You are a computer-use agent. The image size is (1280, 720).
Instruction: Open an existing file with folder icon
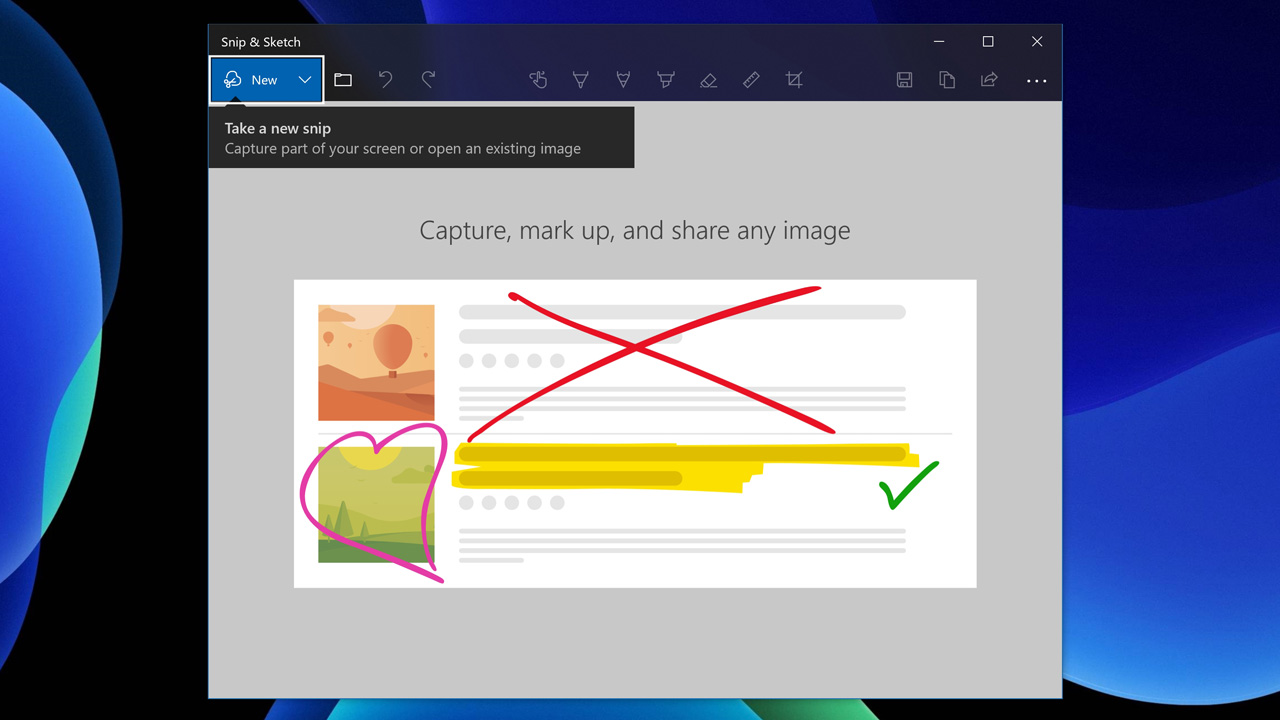pyautogui.click(x=343, y=80)
